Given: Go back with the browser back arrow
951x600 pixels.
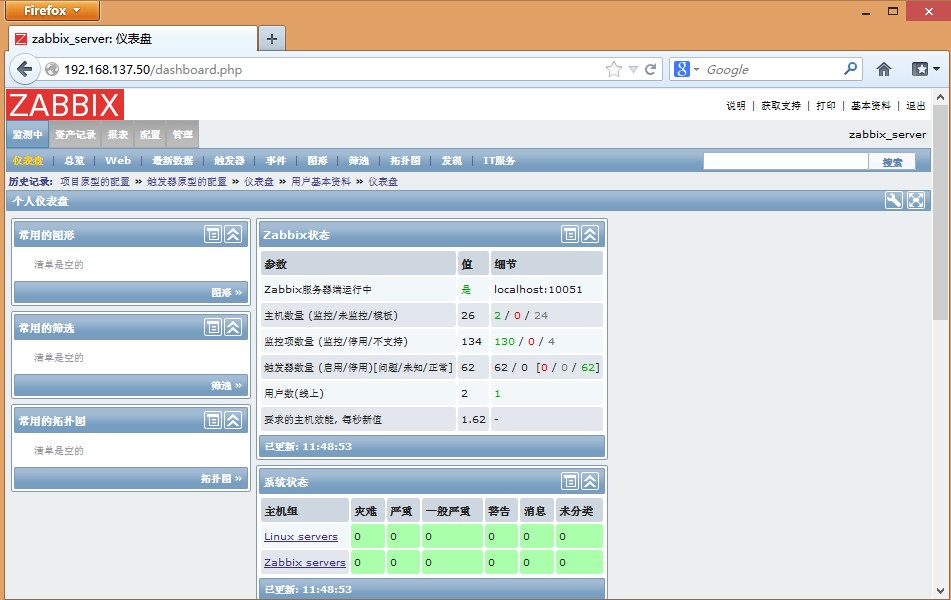Looking at the screenshot, I should tap(24, 69).
